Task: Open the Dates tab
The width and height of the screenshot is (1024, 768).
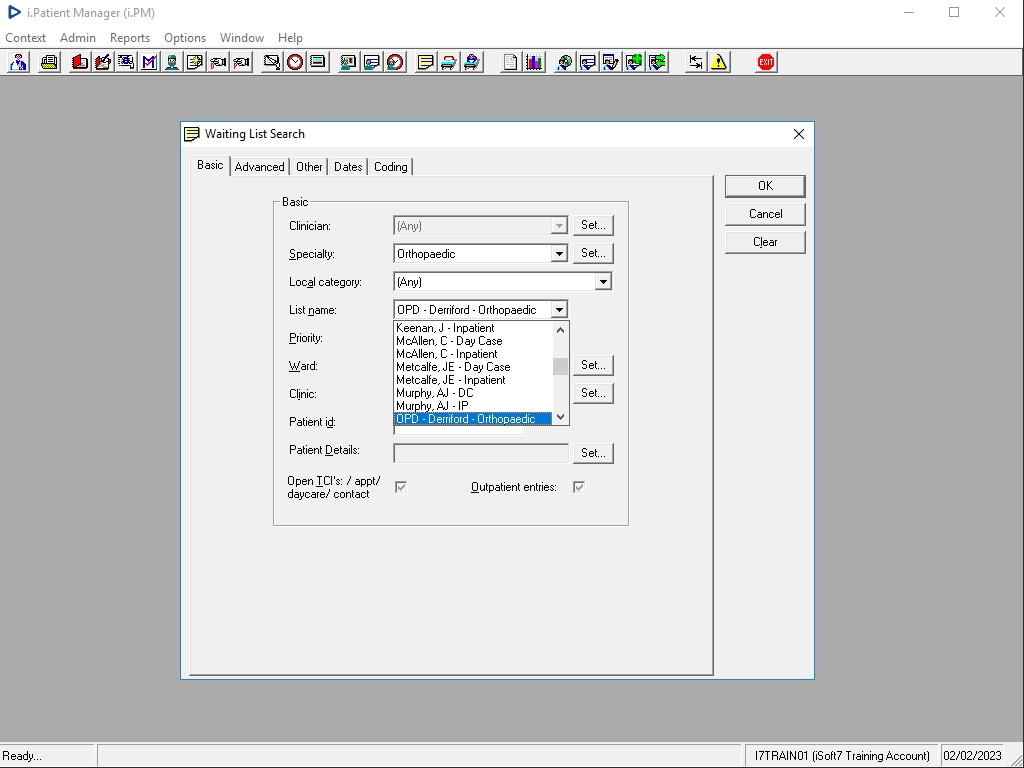Action: click(348, 167)
